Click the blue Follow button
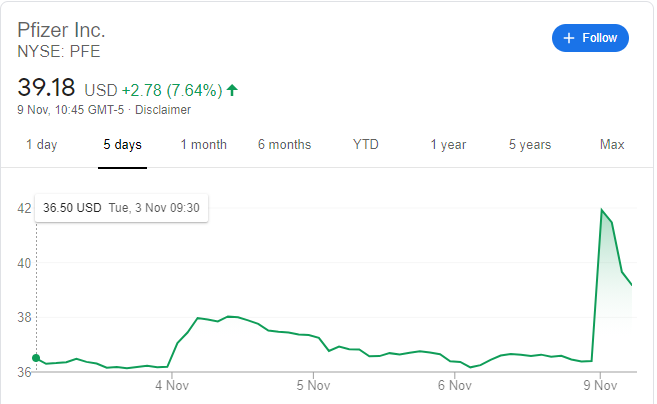Viewport: 657px width, 404px height. tap(590, 38)
